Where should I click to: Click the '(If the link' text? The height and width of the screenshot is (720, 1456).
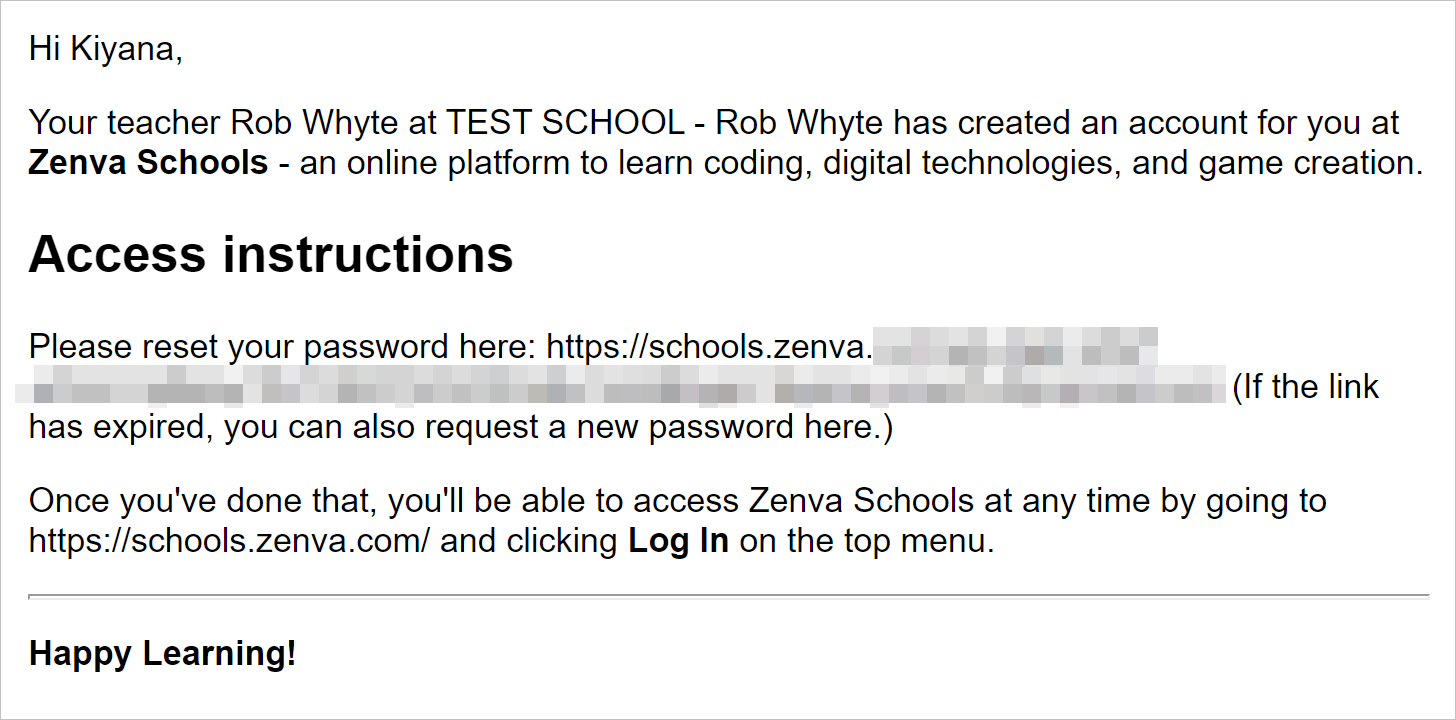(x=1306, y=386)
